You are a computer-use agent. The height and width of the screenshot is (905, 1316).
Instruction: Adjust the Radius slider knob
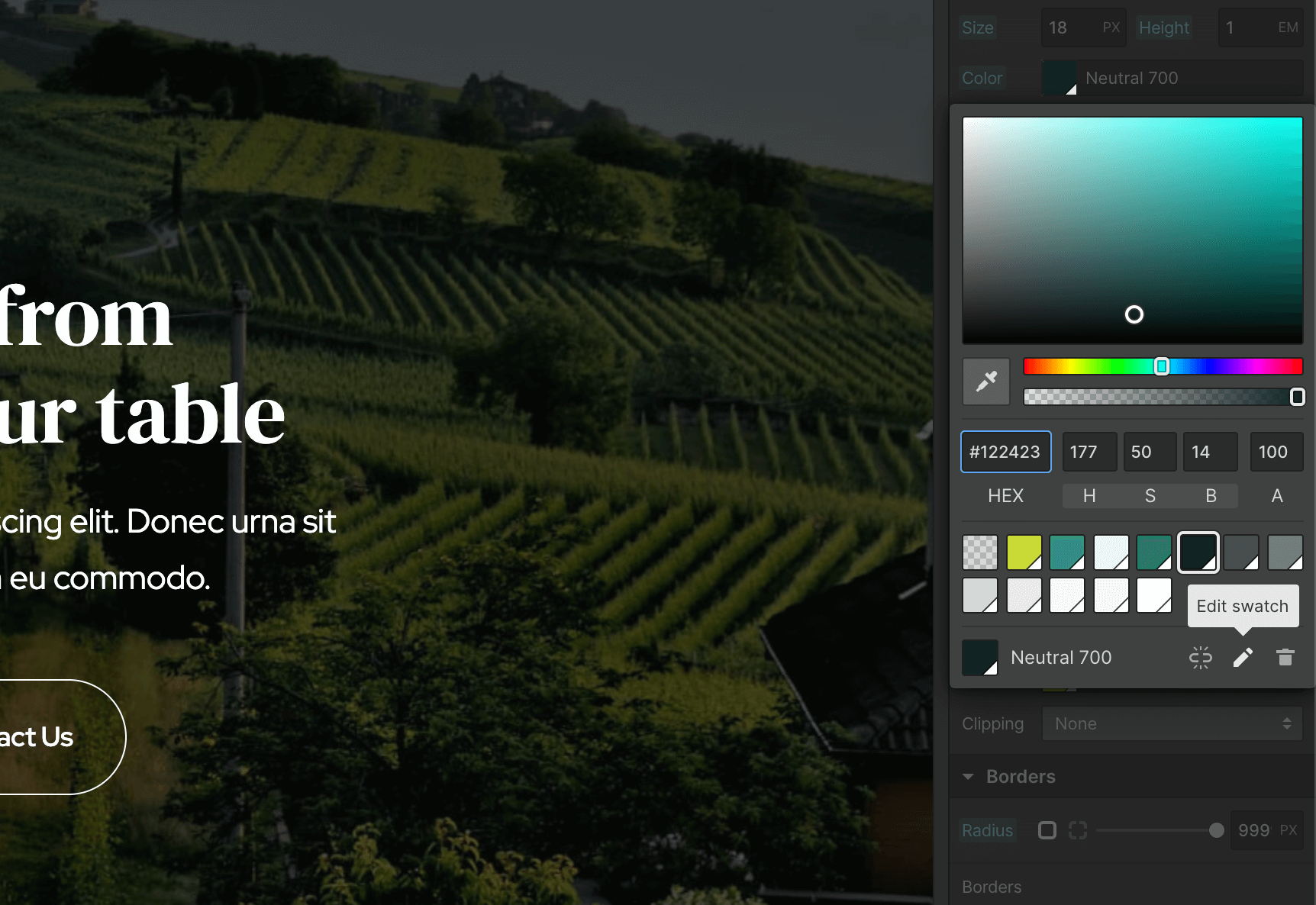coord(1217,830)
